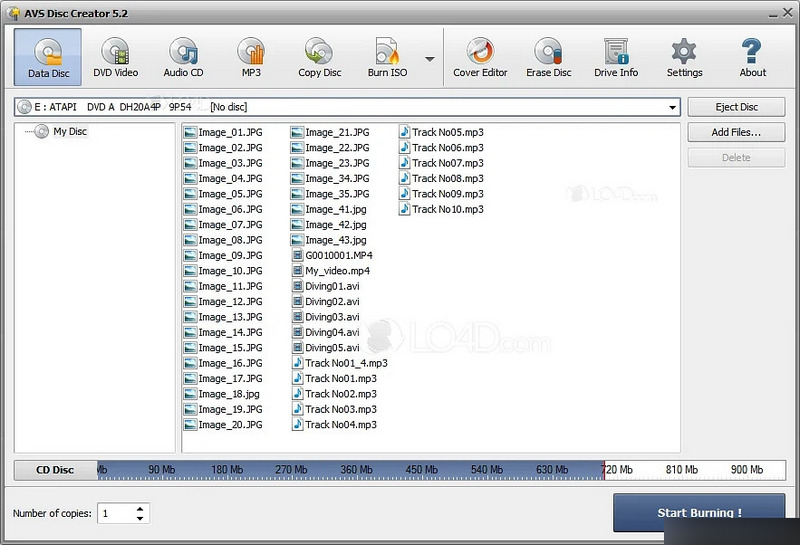The width and height of the screenshot is (800, 545).
Task: Switch to Audio CD mode
Action: tap(183, 56)
